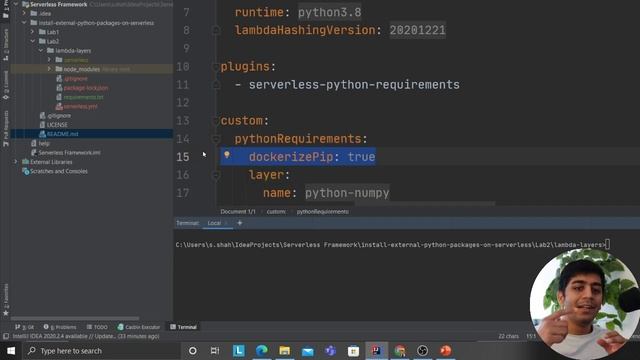Screen dimensions: 640x360
Task: Expand the Lab1 folder
Action: 33,32
